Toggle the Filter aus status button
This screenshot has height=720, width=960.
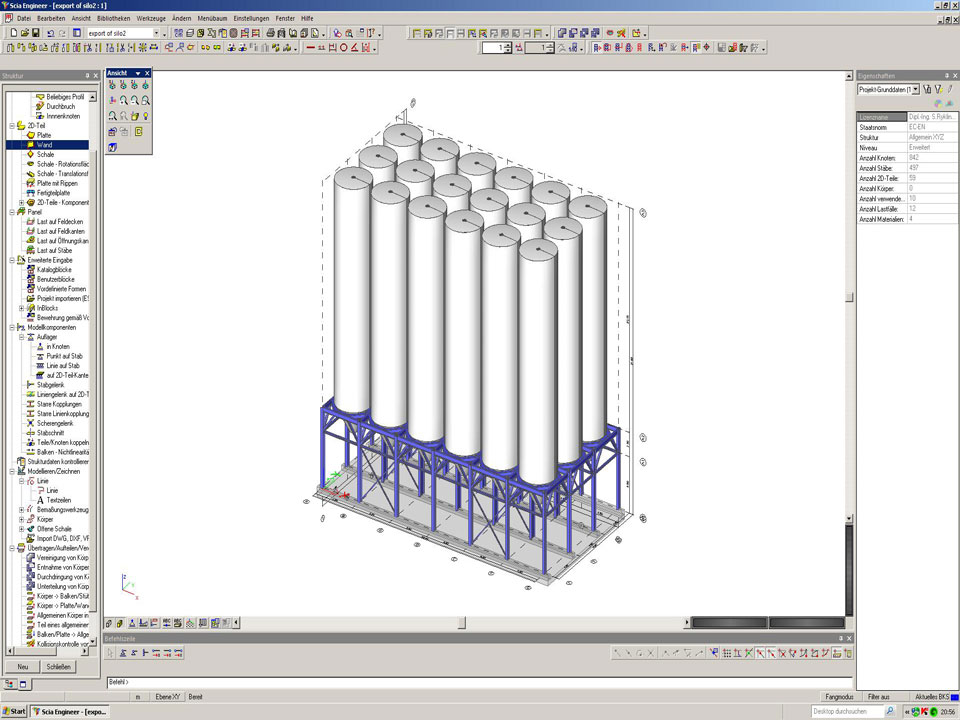click(879, 696)
